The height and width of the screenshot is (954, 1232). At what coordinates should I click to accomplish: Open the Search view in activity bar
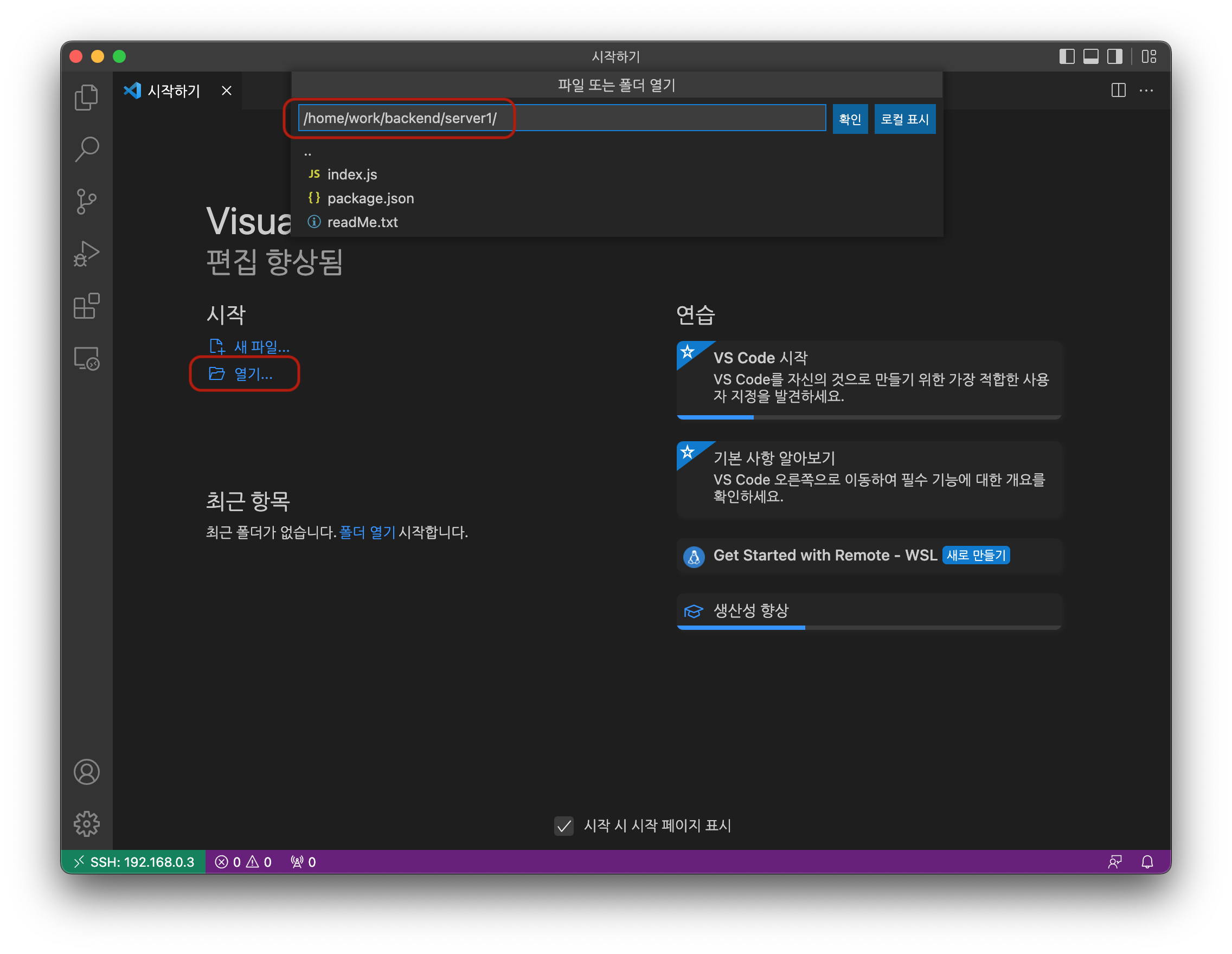pos(86,150)
